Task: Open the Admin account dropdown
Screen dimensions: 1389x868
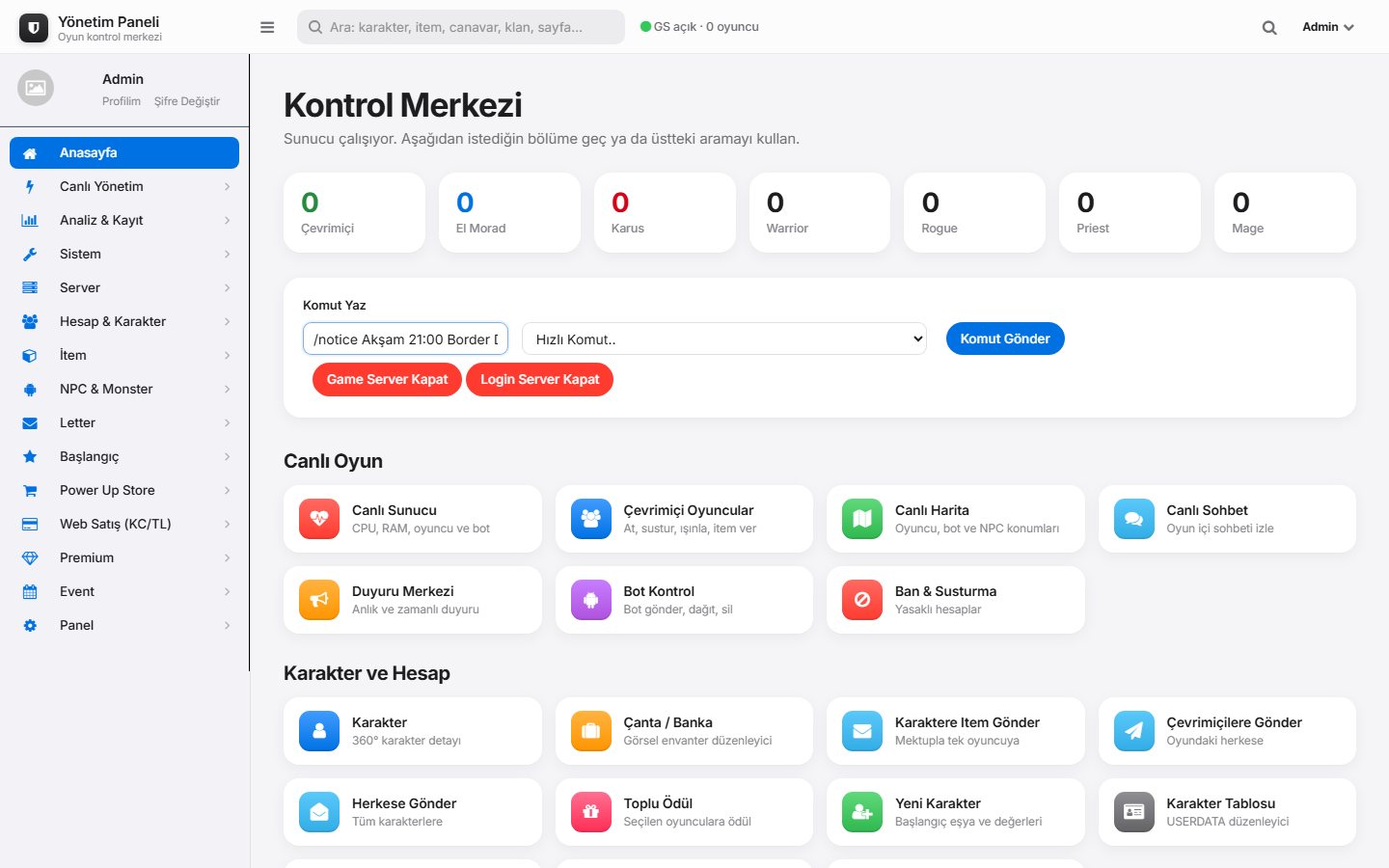Action: point(1328,27)
